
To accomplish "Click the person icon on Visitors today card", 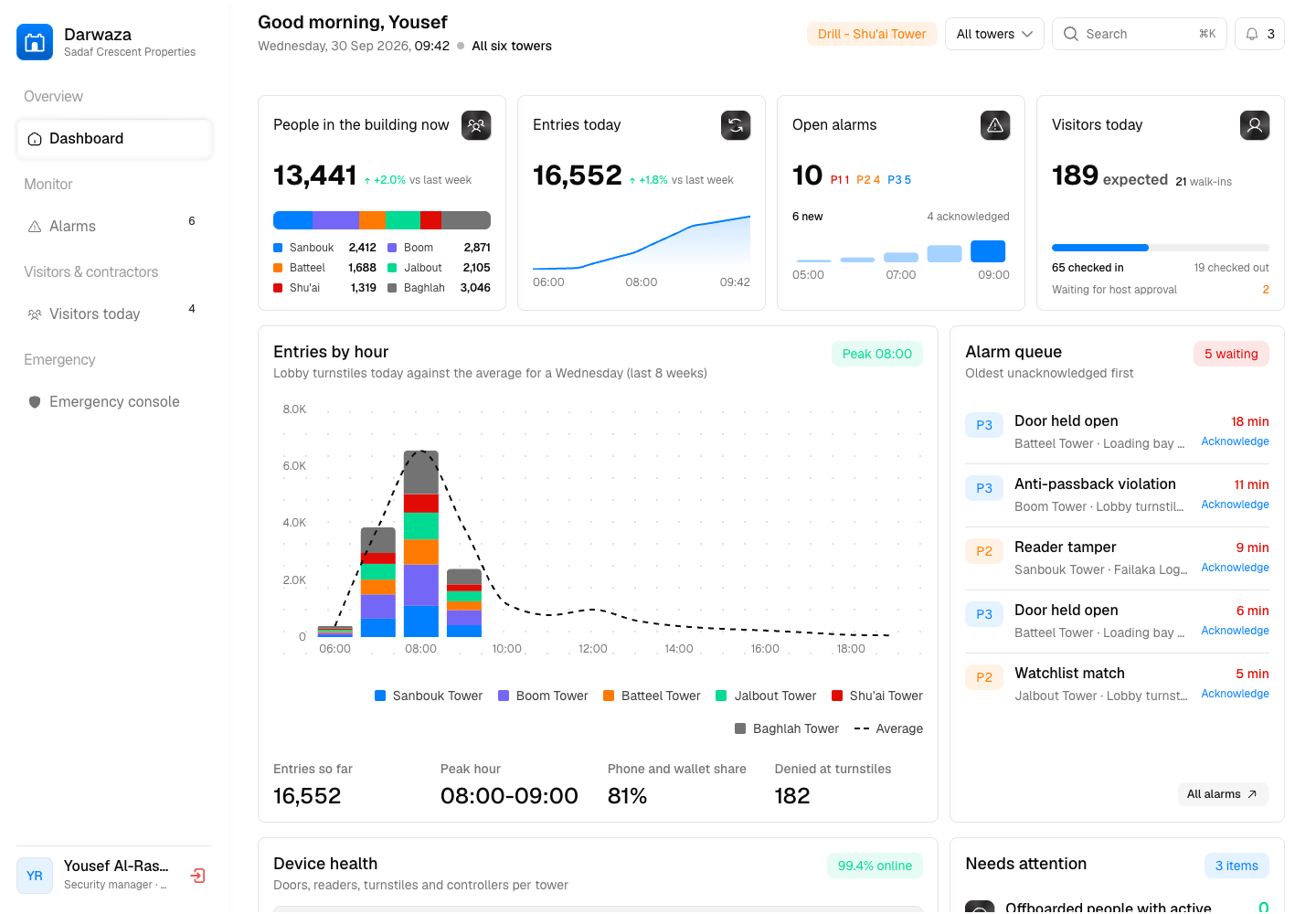I will point(1255,125).
